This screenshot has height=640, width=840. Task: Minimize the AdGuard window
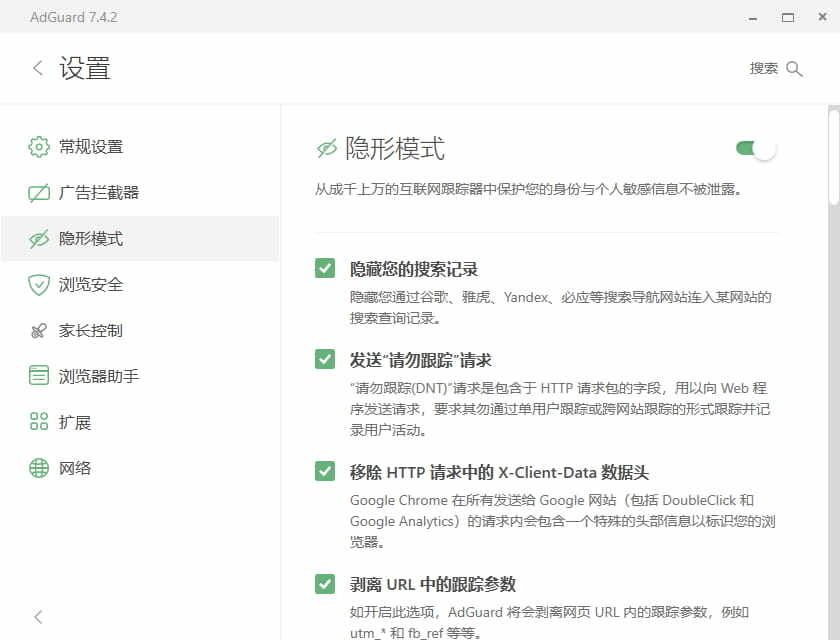coord(753,18)
